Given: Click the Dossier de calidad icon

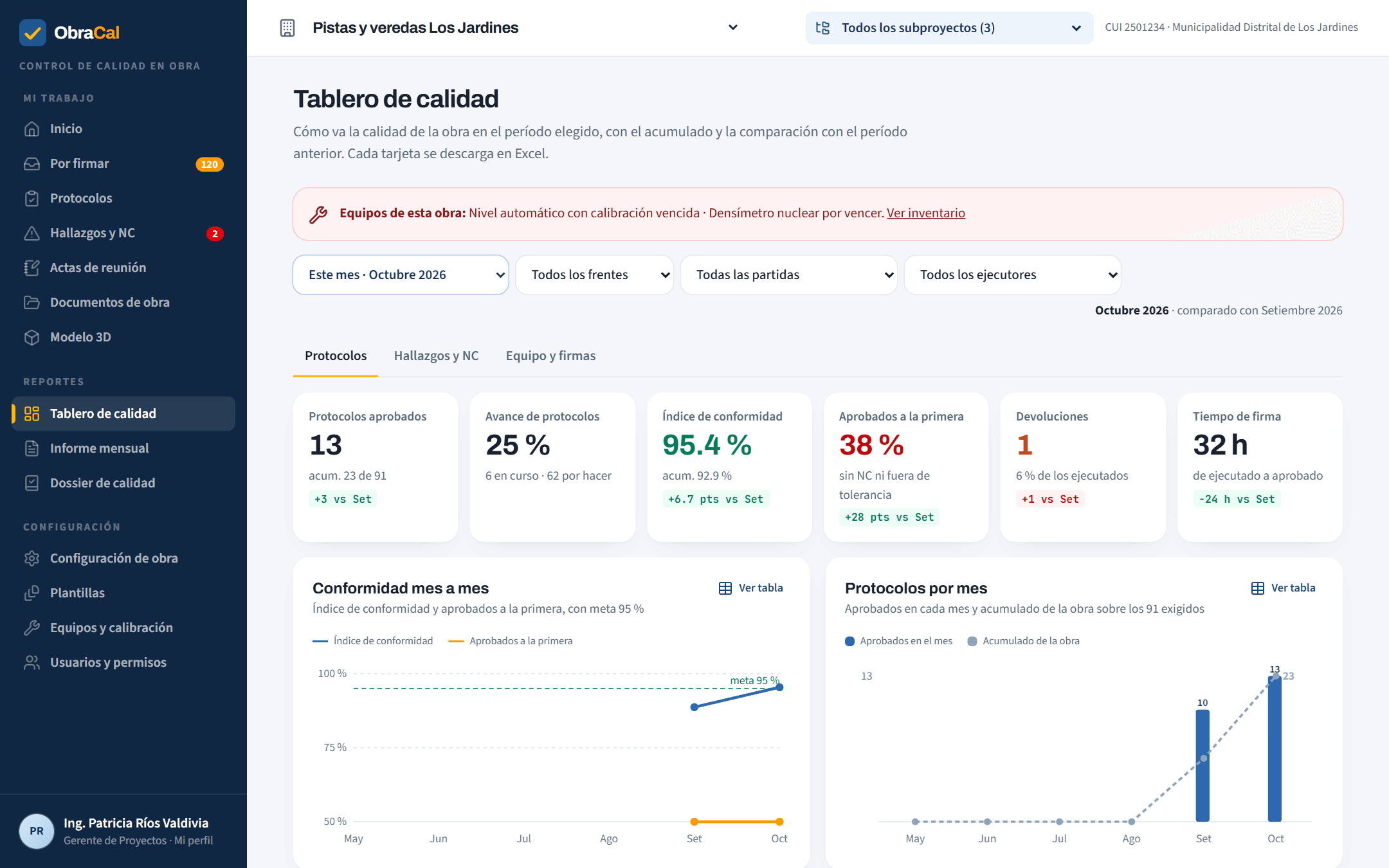Looking at the screenshot, I should 32,484.
